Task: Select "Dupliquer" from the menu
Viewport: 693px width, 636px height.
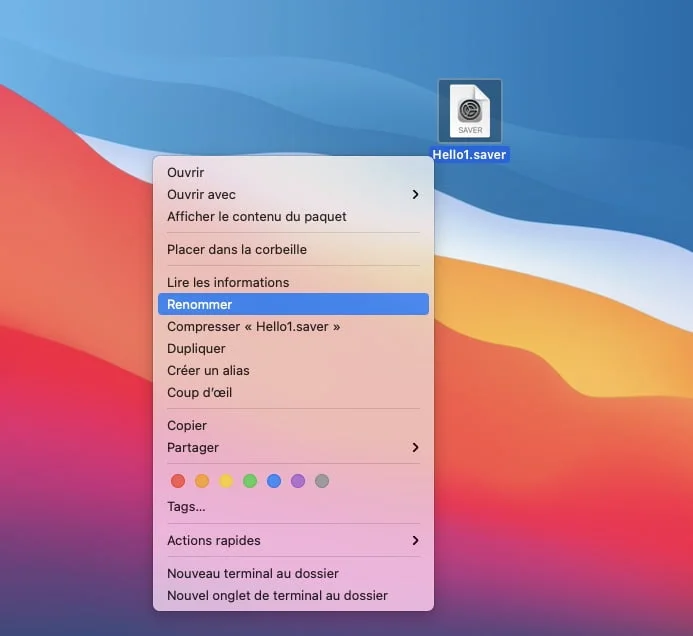Action: [x=197, y=349]
